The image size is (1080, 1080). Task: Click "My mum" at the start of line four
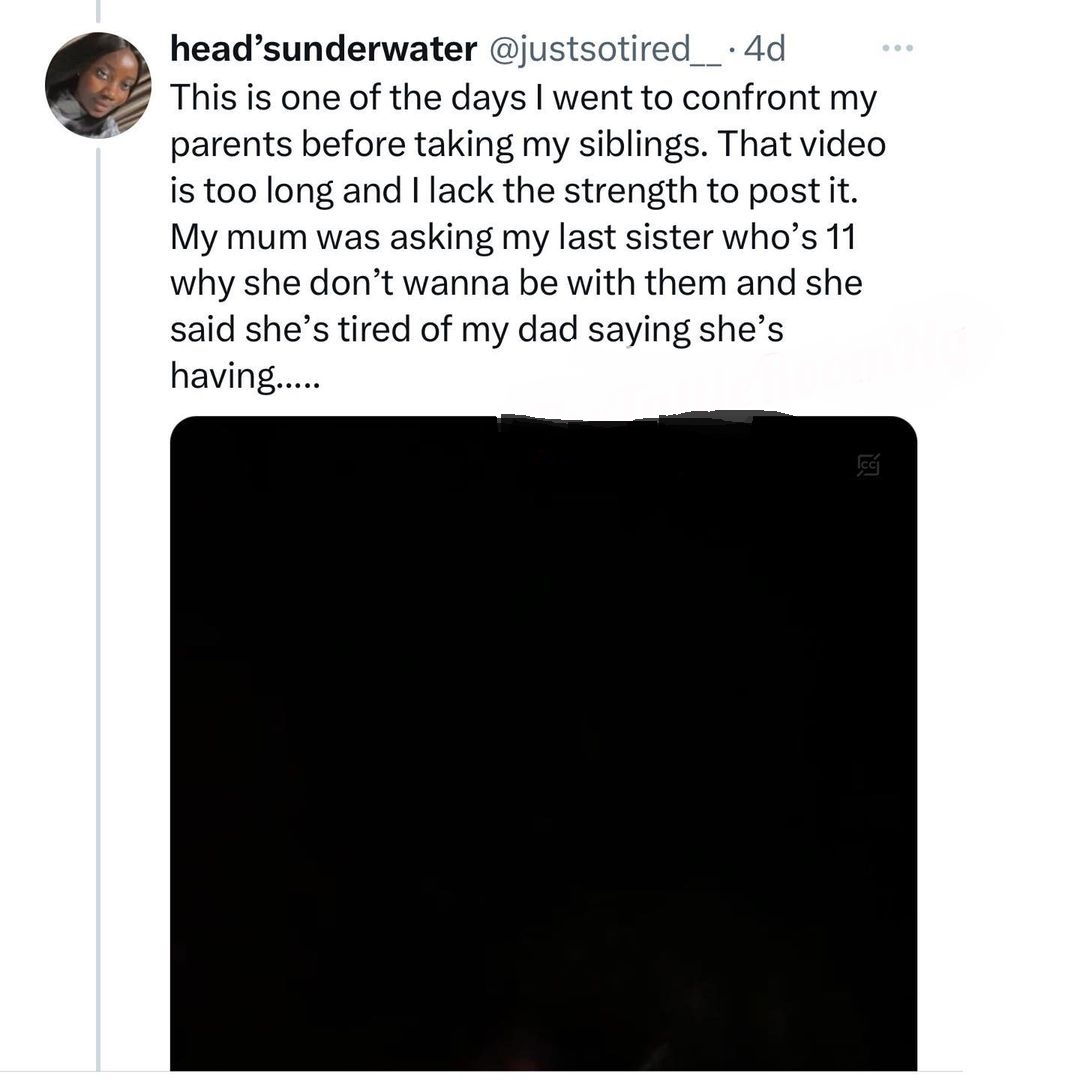pos(226,238)
